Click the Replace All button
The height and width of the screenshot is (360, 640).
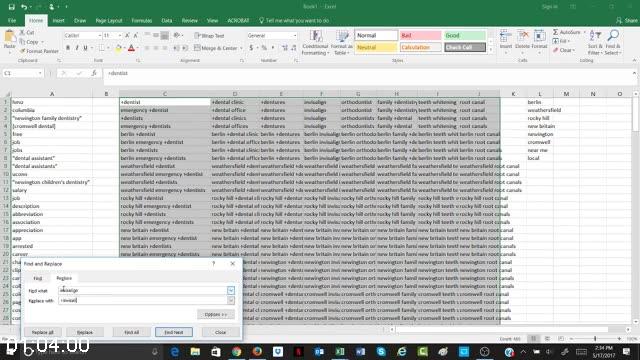click(42, 332)
